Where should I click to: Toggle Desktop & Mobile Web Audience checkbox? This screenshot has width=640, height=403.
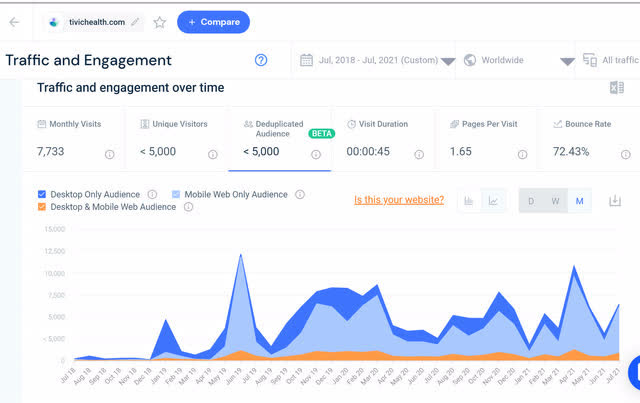(x=42, y=207)
